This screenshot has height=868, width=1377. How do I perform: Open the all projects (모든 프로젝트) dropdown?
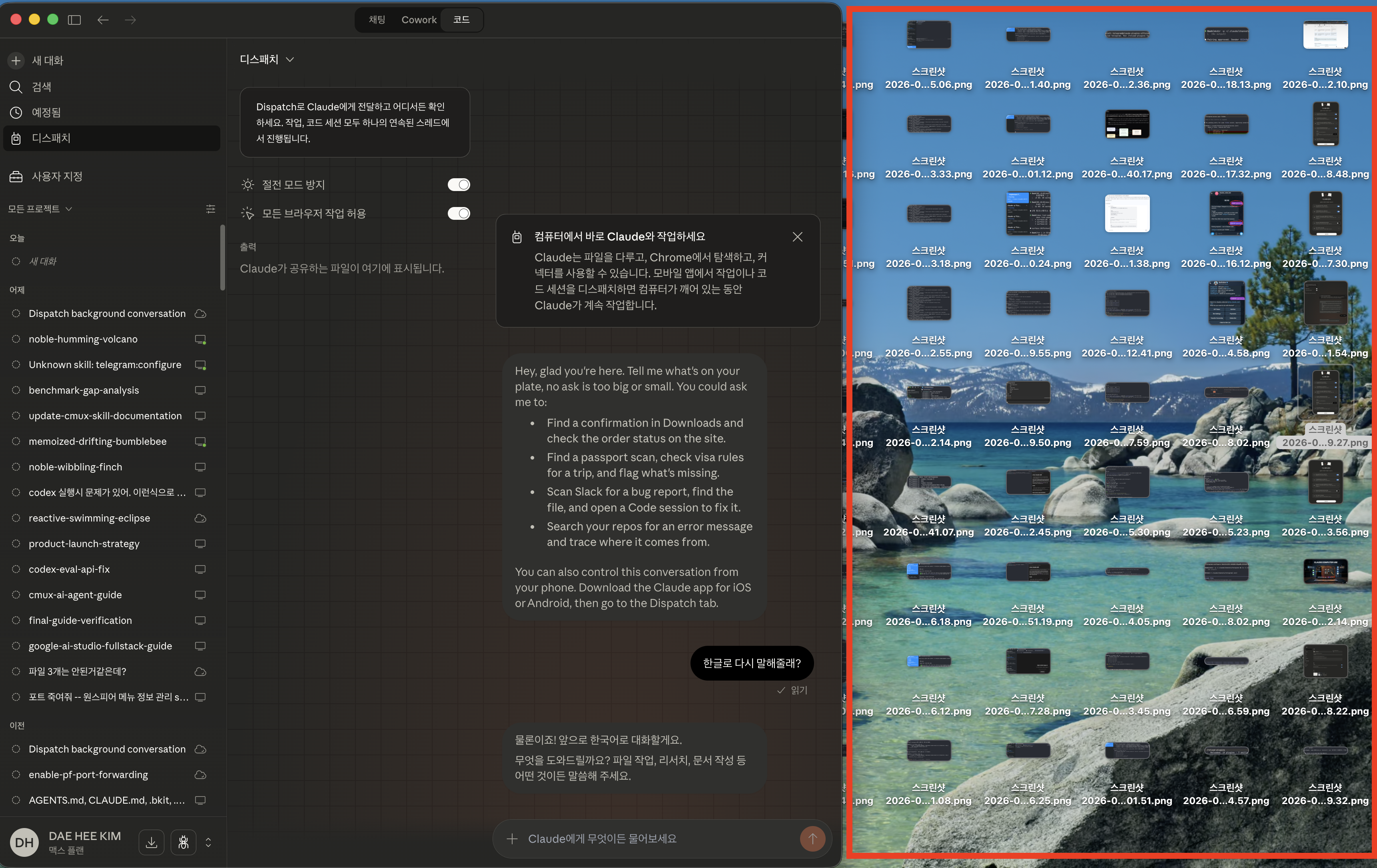[40, 209]
